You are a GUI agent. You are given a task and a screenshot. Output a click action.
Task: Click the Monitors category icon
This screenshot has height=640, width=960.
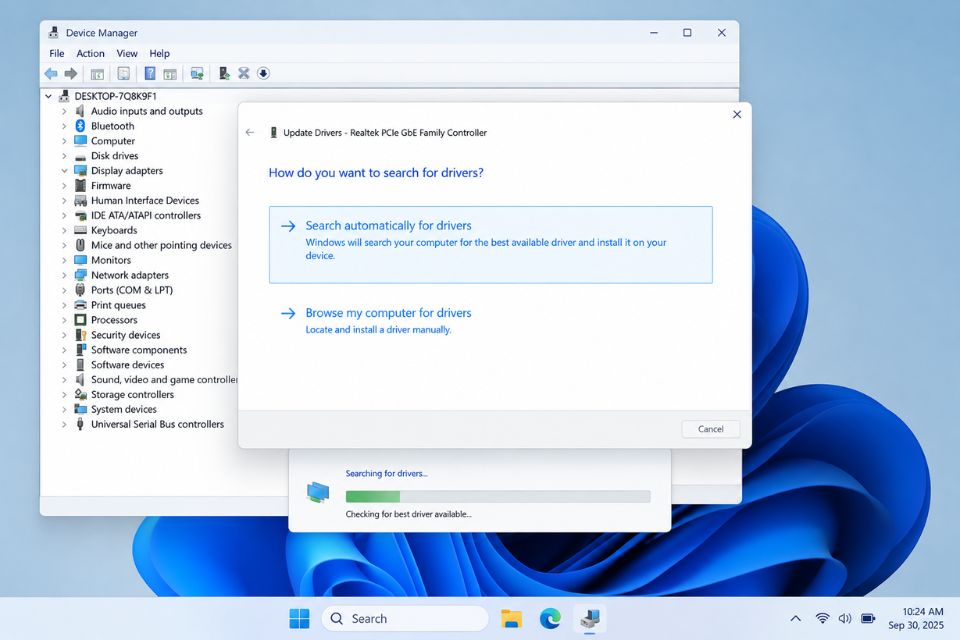[80, 260]
